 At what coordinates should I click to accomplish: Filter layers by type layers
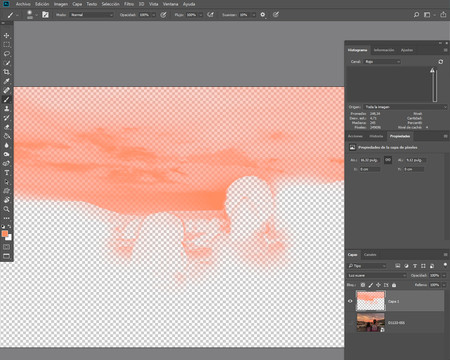tap(415, 266)
